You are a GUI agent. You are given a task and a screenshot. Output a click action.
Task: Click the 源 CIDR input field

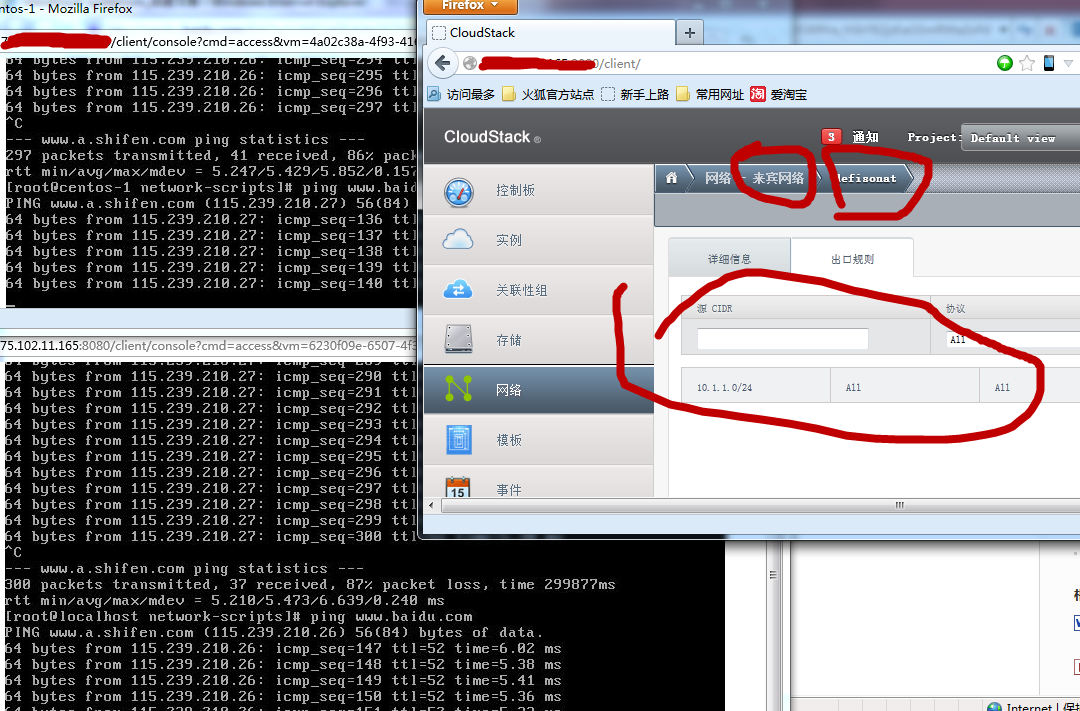coord(782,338)
